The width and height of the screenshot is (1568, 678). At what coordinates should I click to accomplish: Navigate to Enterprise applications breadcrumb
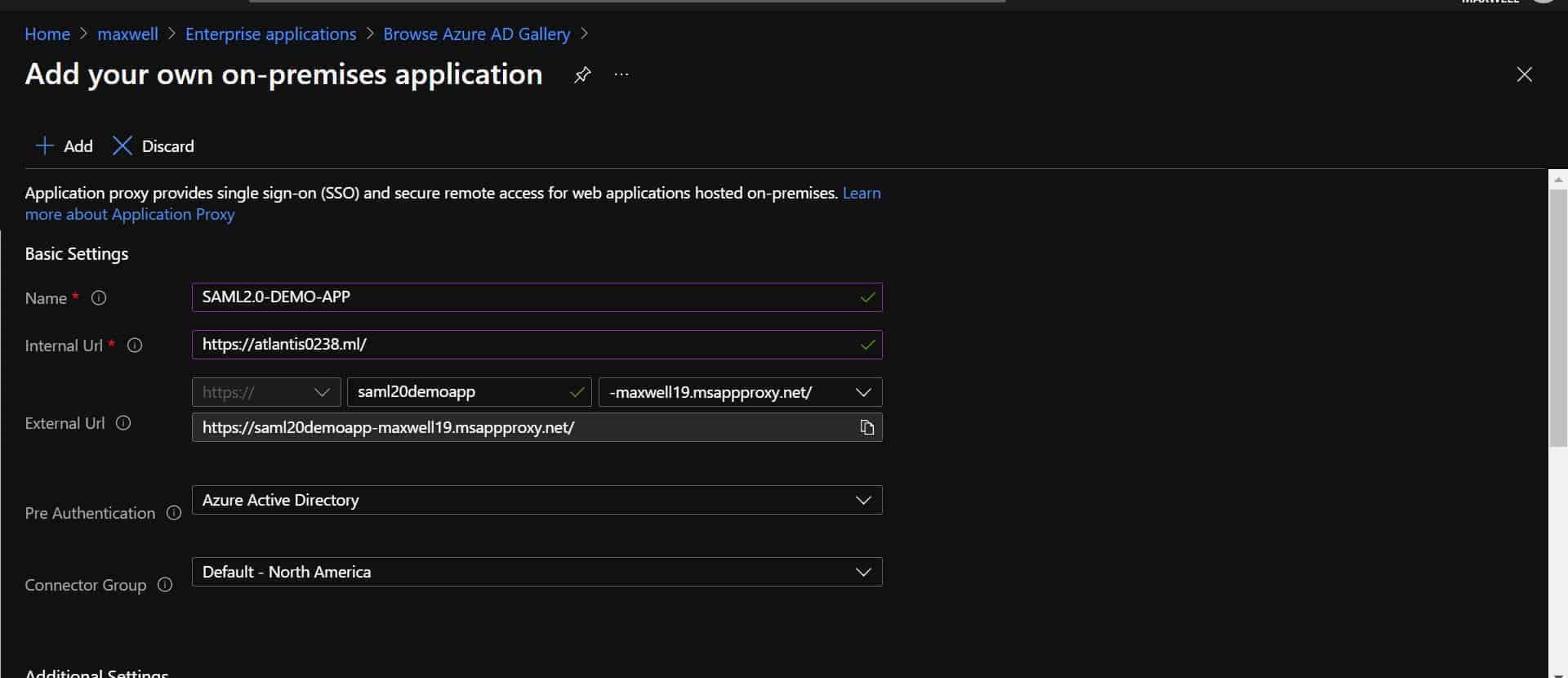(270, 34)
